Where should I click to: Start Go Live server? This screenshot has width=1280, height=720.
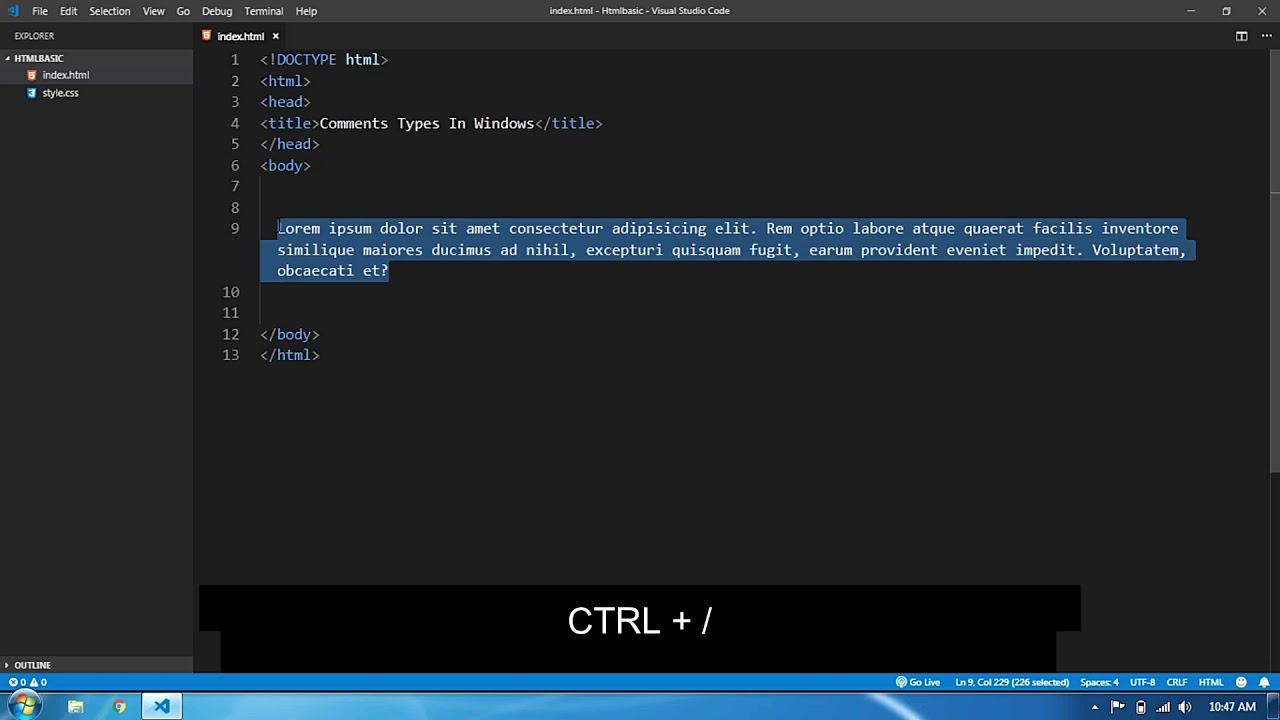918,682
